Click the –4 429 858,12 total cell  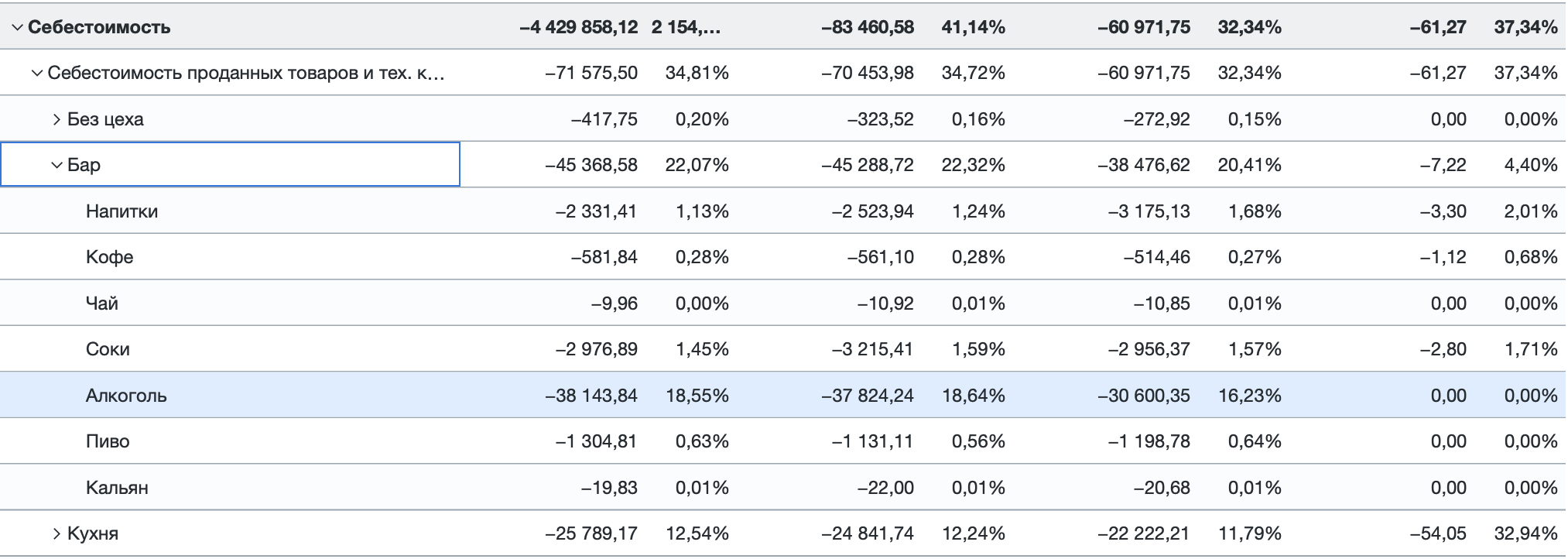click(579, 27)
